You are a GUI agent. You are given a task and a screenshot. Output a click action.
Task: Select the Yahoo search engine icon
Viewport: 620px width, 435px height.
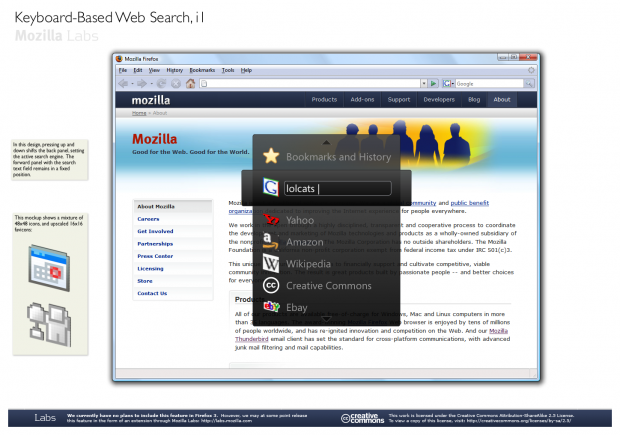point(270,220)
